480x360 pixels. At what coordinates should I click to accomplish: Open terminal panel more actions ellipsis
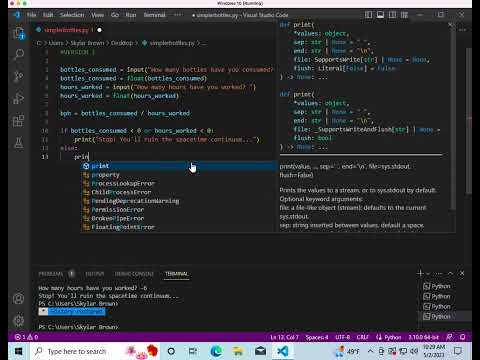pos(439,273)
